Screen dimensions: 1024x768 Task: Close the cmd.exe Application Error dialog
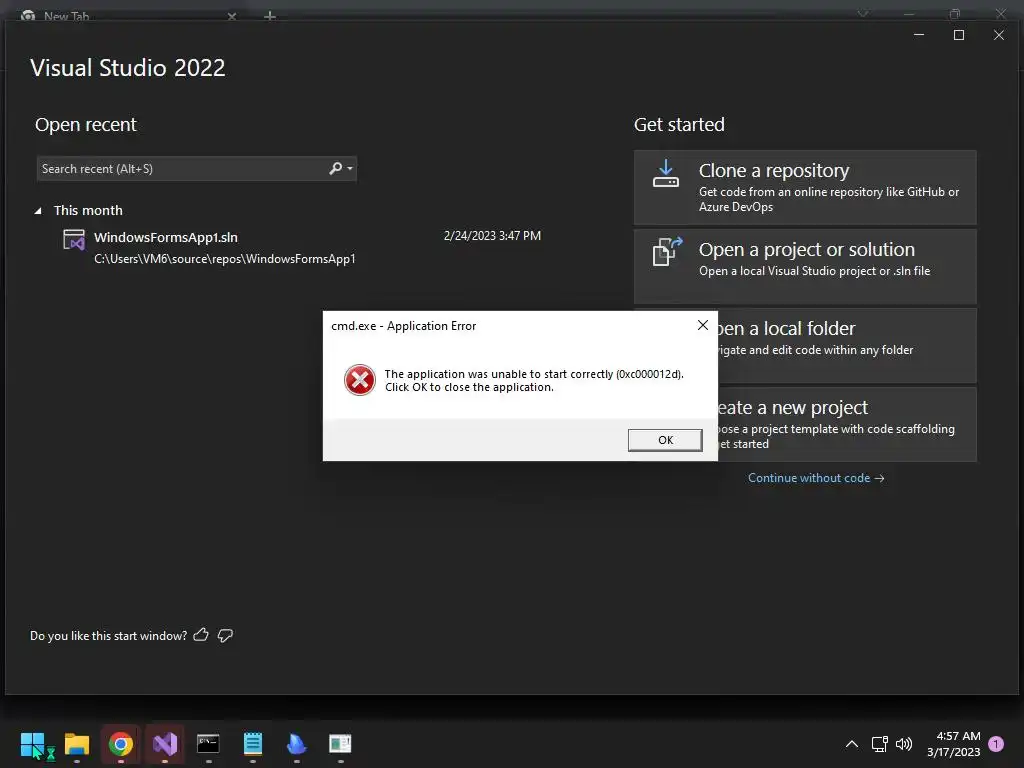(703, 325)
